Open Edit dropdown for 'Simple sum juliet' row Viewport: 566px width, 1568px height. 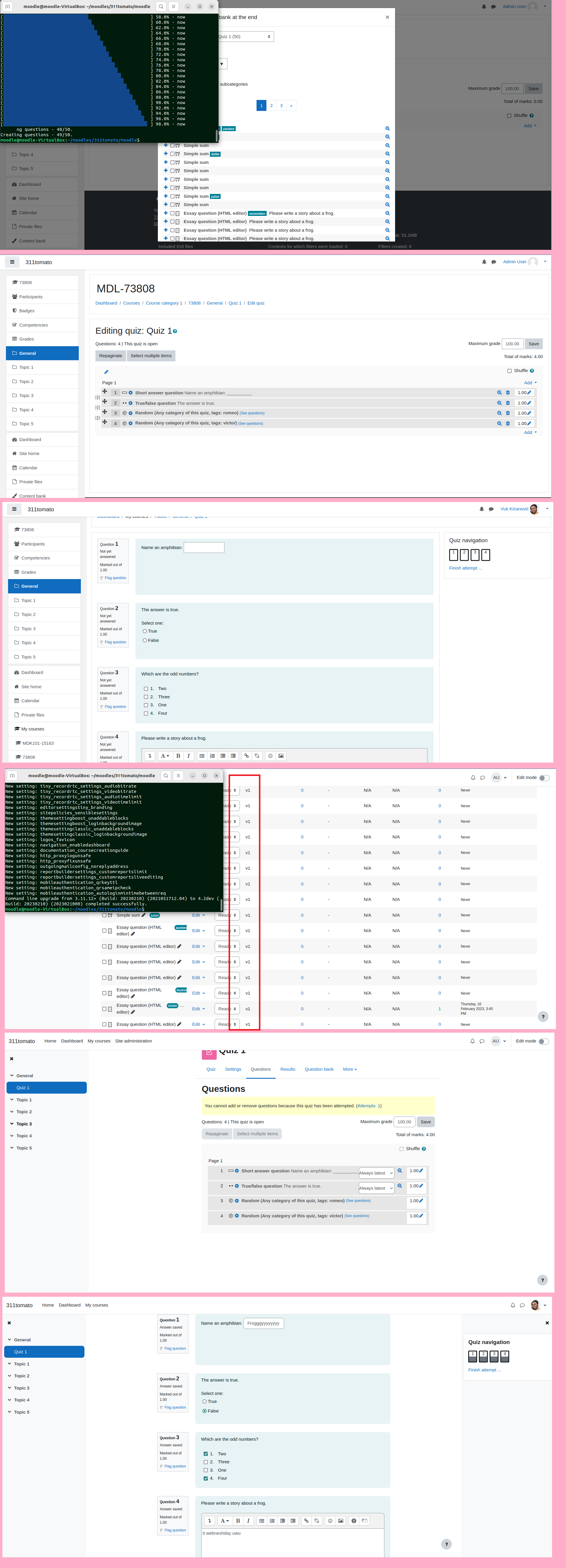(x=198, y=915)
